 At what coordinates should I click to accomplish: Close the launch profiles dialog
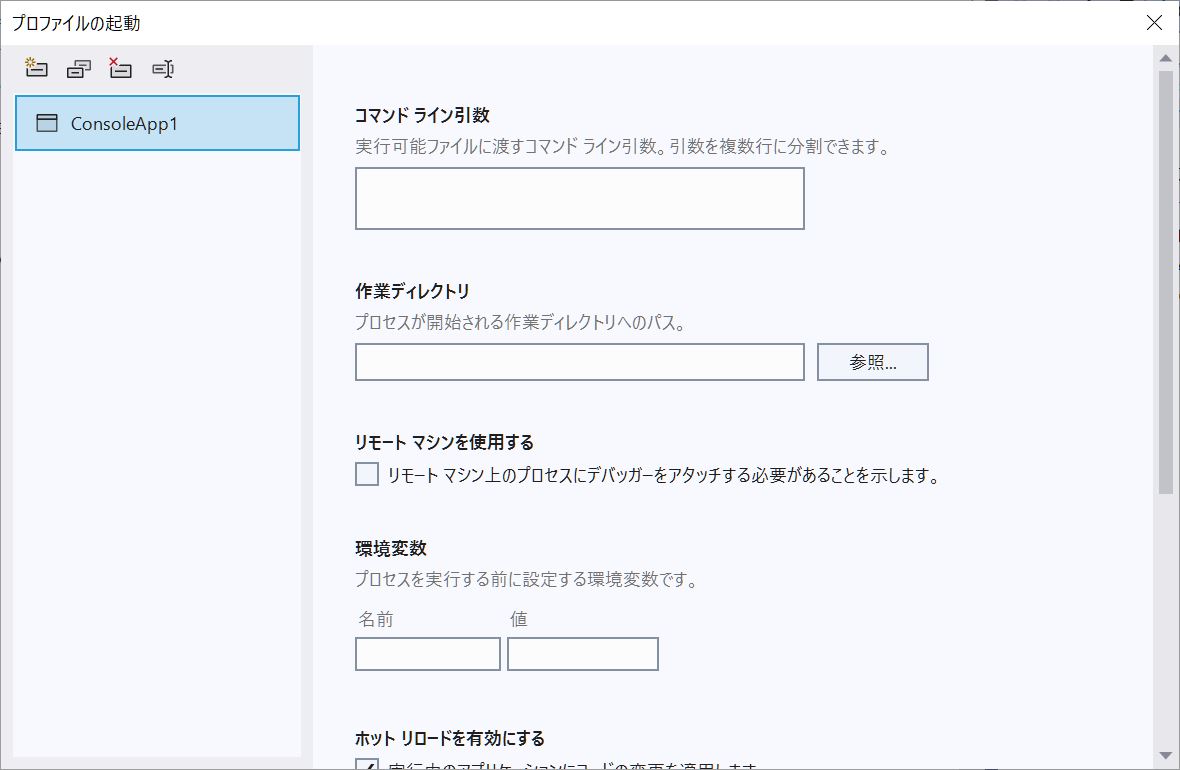(x=1154, y=22)
